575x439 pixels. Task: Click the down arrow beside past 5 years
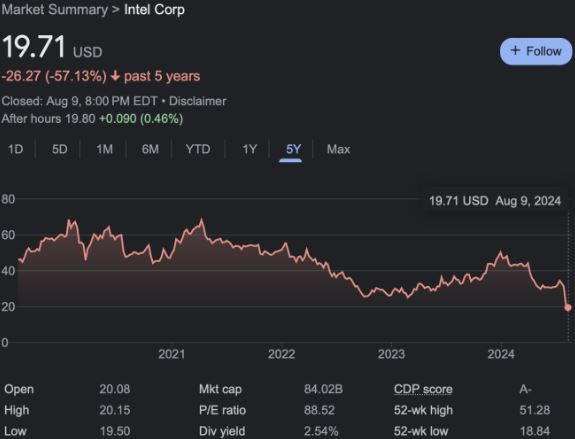pos(115,76)
